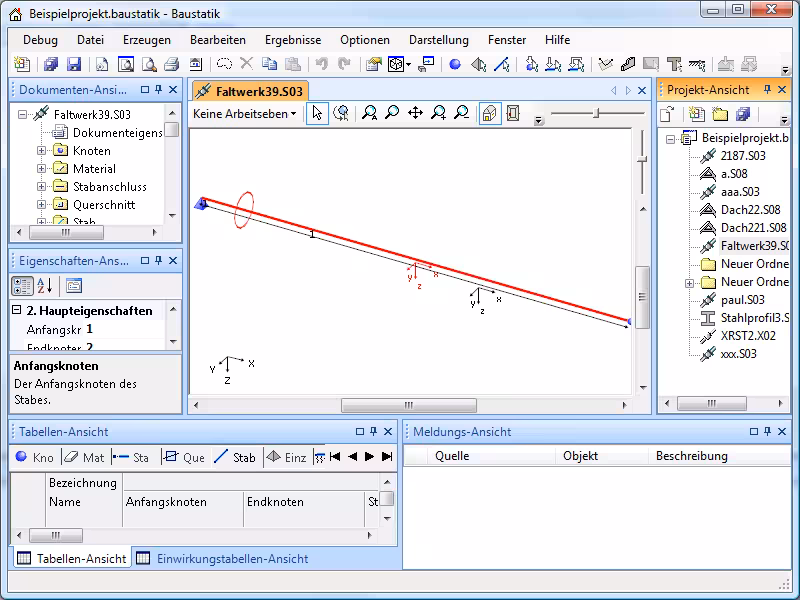Jump to the first table record
Viewport: 800px width, 600px height.
click(x=335, y=457)
